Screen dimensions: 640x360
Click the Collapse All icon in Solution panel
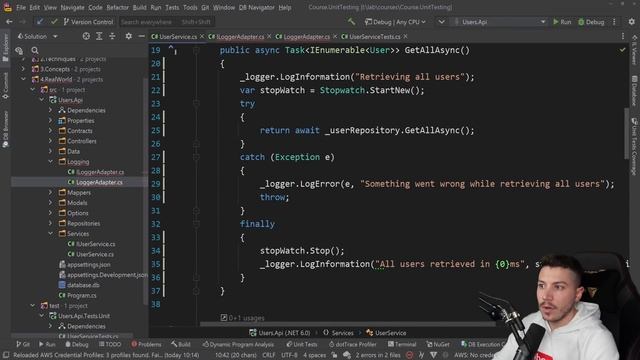point(112,36)
